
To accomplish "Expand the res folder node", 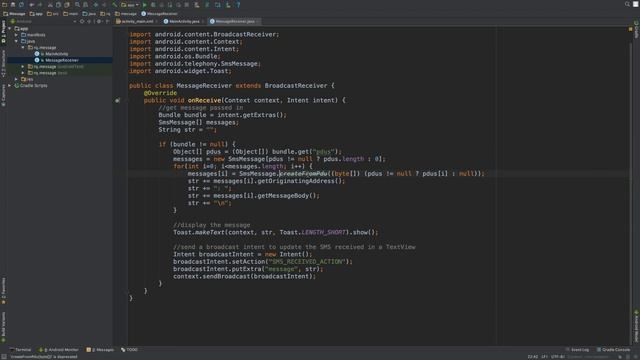I will [16, 79].
